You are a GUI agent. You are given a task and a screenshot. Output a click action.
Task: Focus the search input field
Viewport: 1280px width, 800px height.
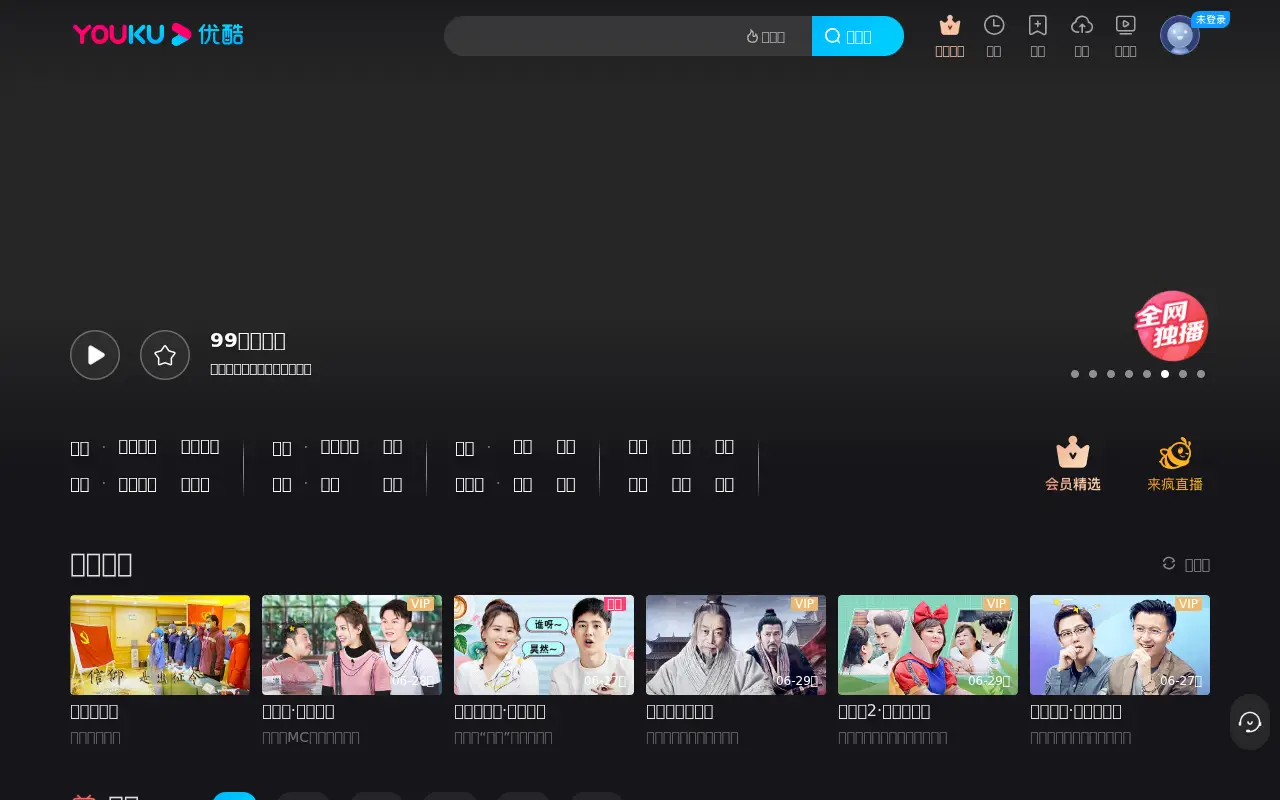[x=590, y=36]
